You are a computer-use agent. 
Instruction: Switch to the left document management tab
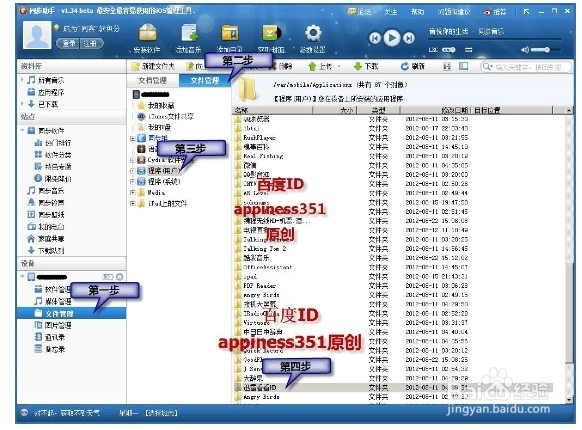(x=153, y=80)
